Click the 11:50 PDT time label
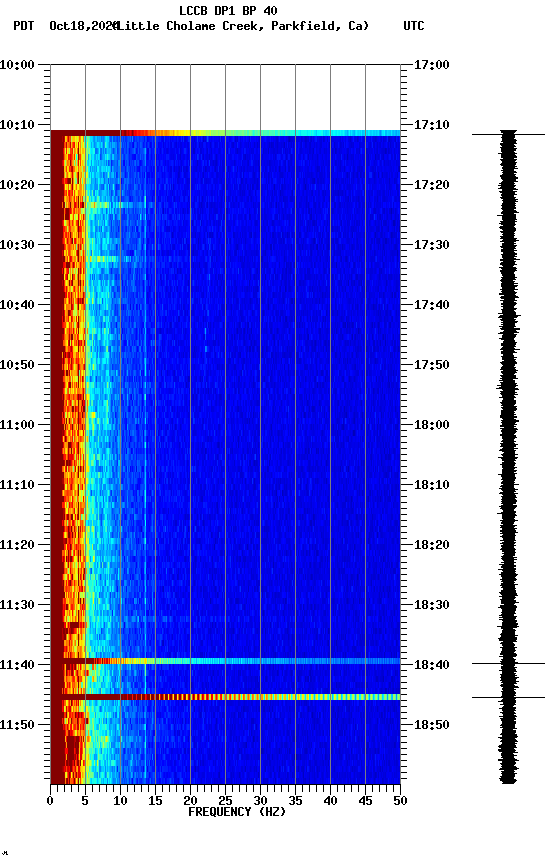This screenshot has width=552, height=864. 17,726
